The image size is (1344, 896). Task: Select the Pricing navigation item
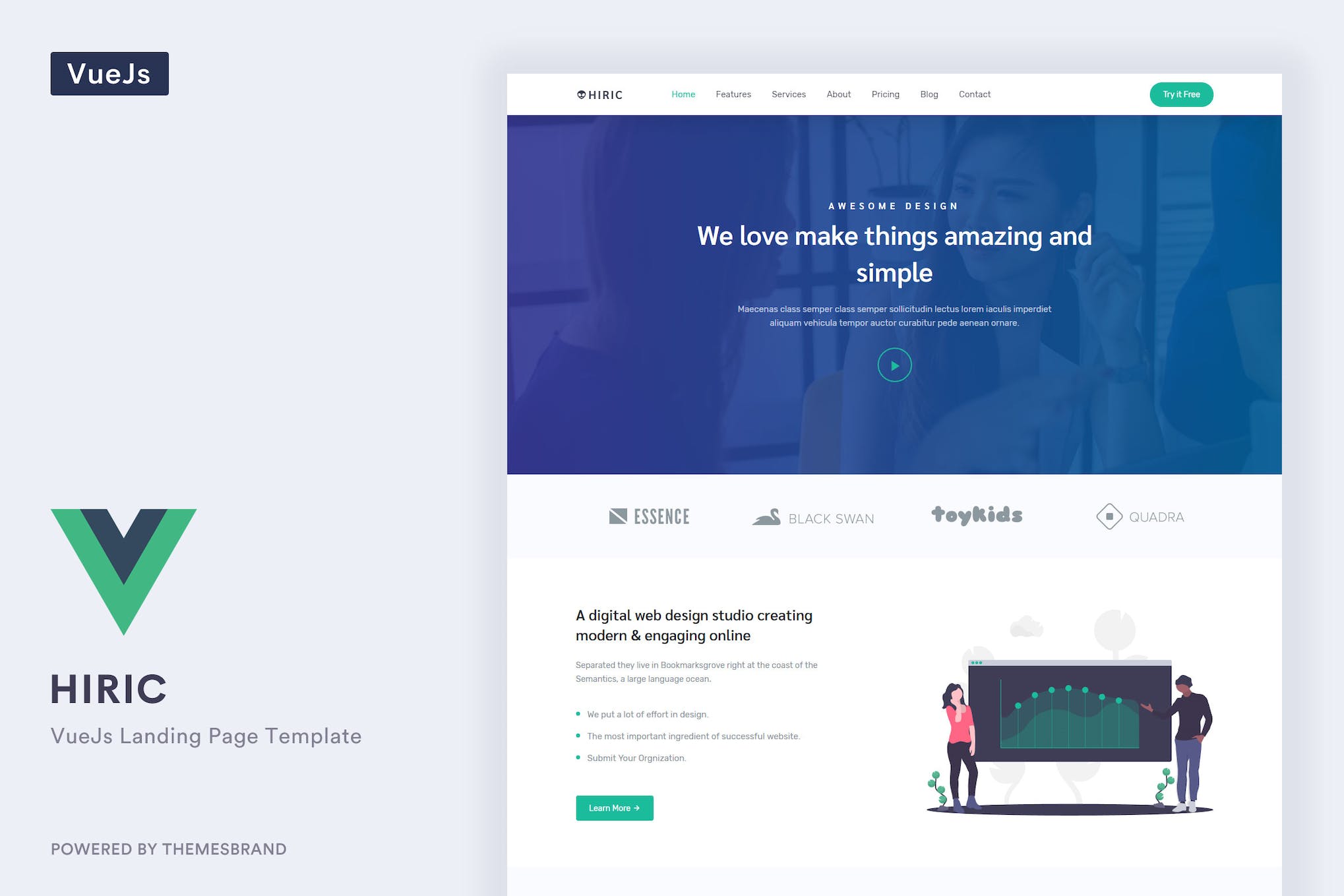point(884,94)
